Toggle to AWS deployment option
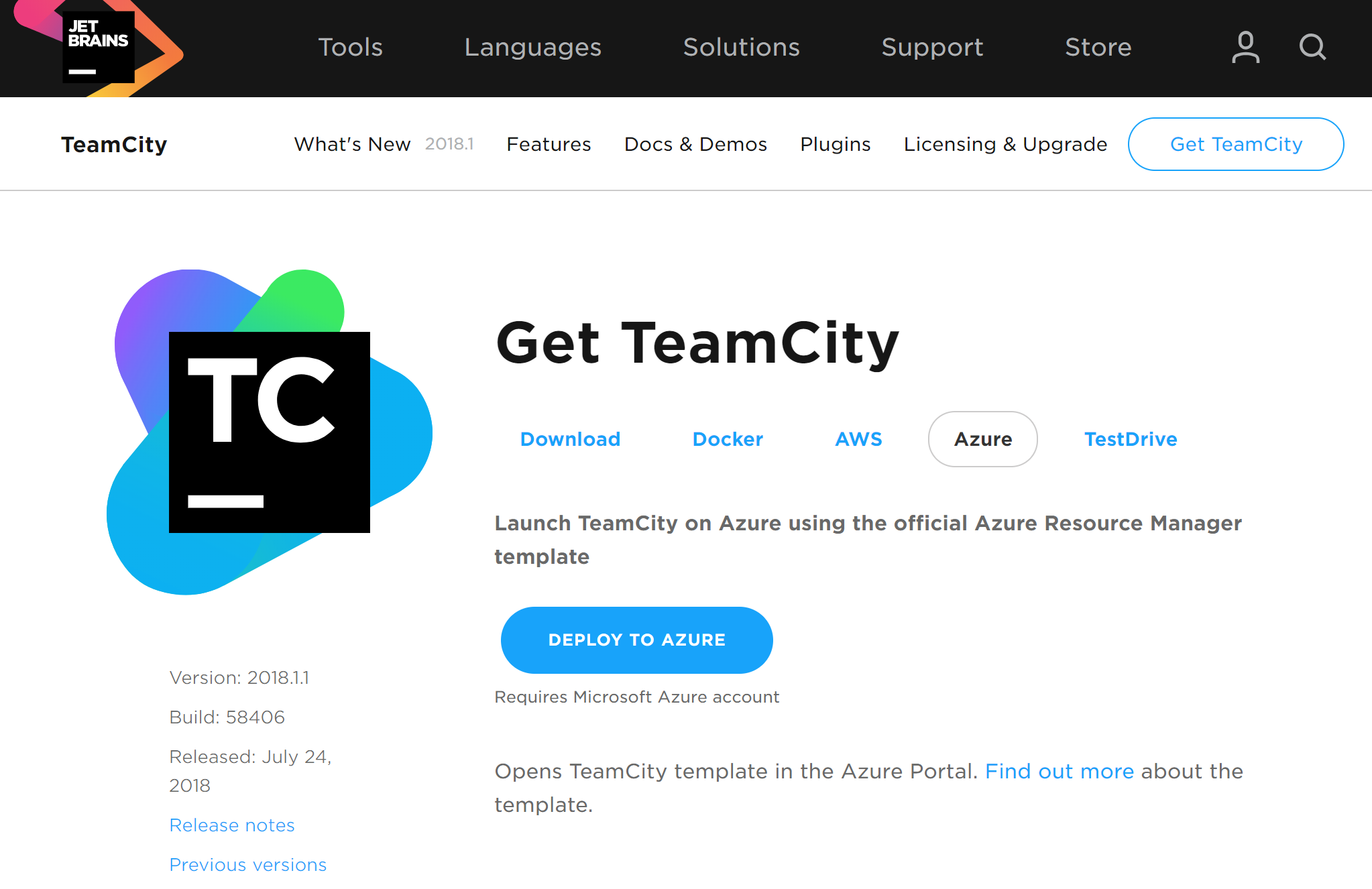The height and width of the screenshot is (889, 1372). click(858, 438)
